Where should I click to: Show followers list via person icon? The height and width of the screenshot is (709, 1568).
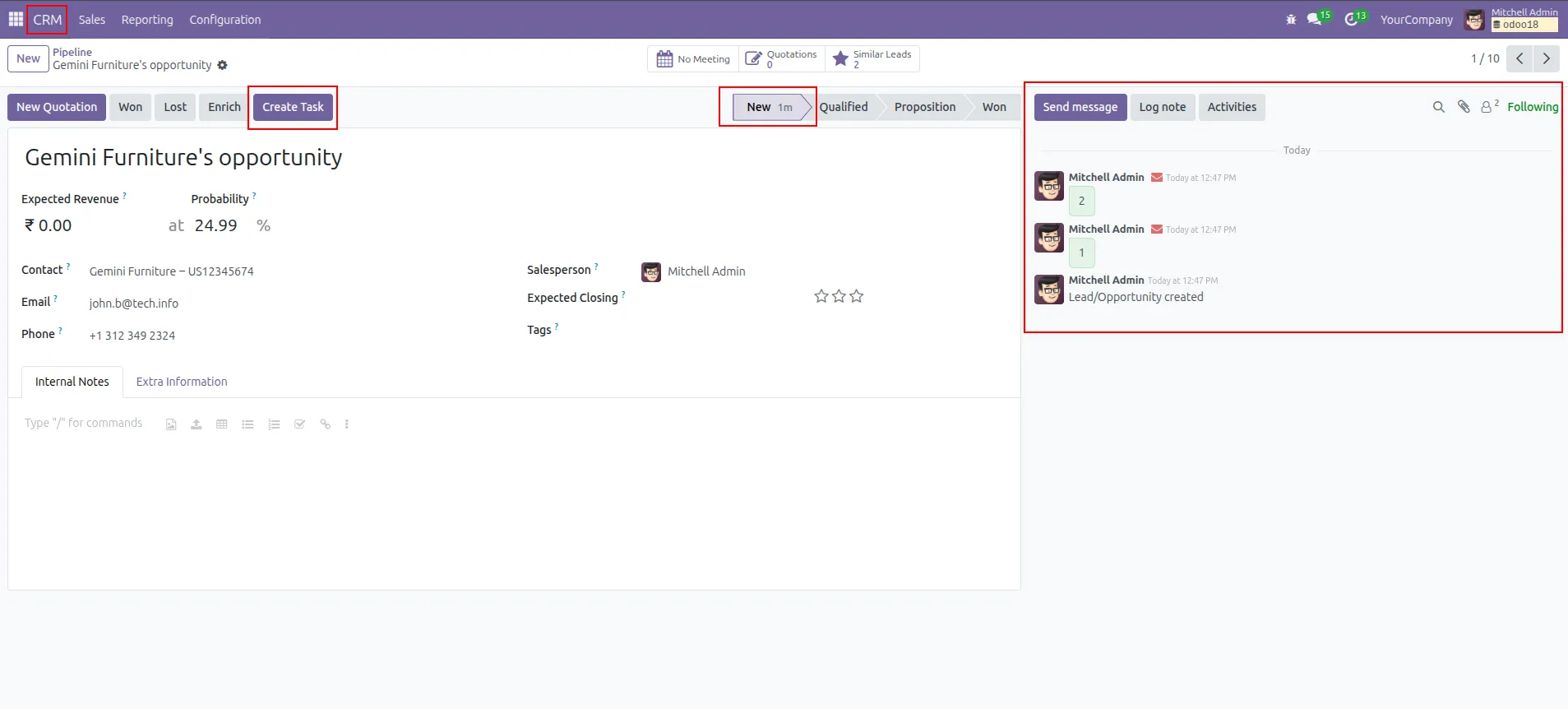(1488, 107)
